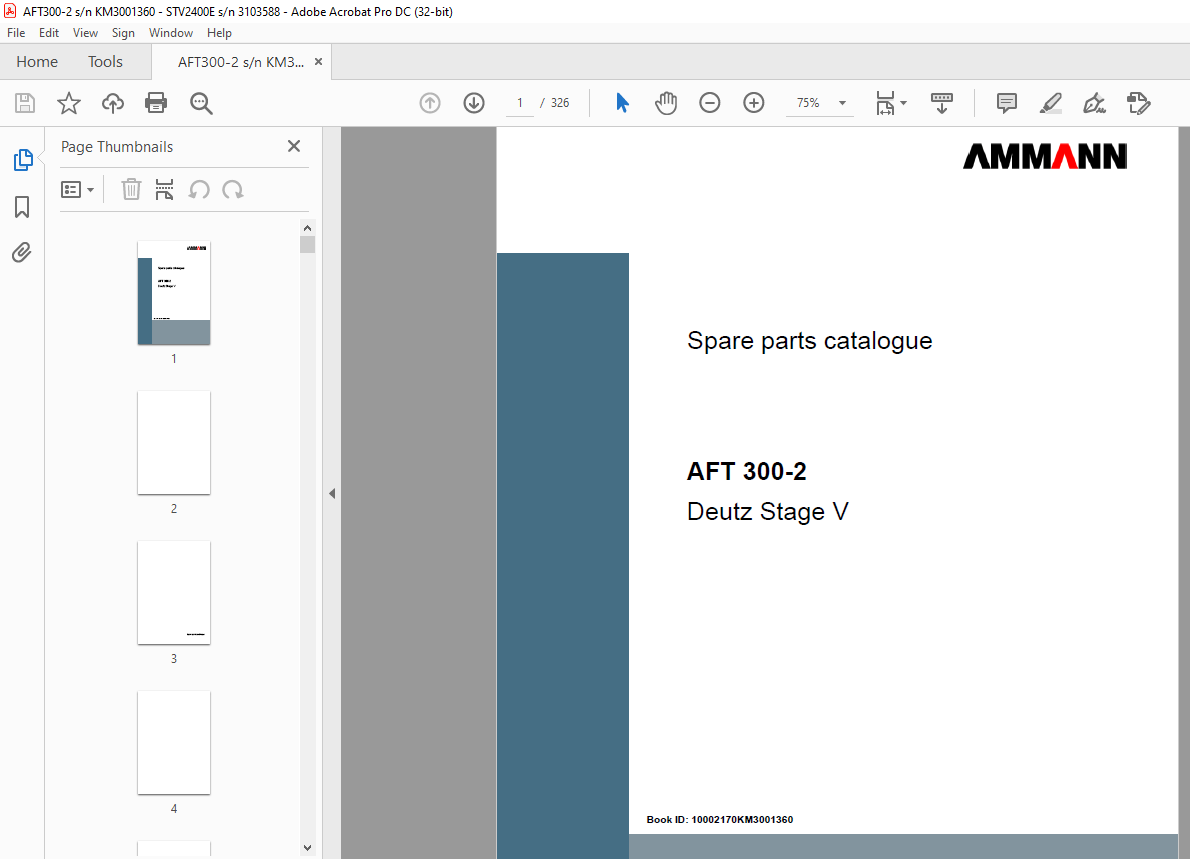Go to previous page arrow

[x=430, y=103]
